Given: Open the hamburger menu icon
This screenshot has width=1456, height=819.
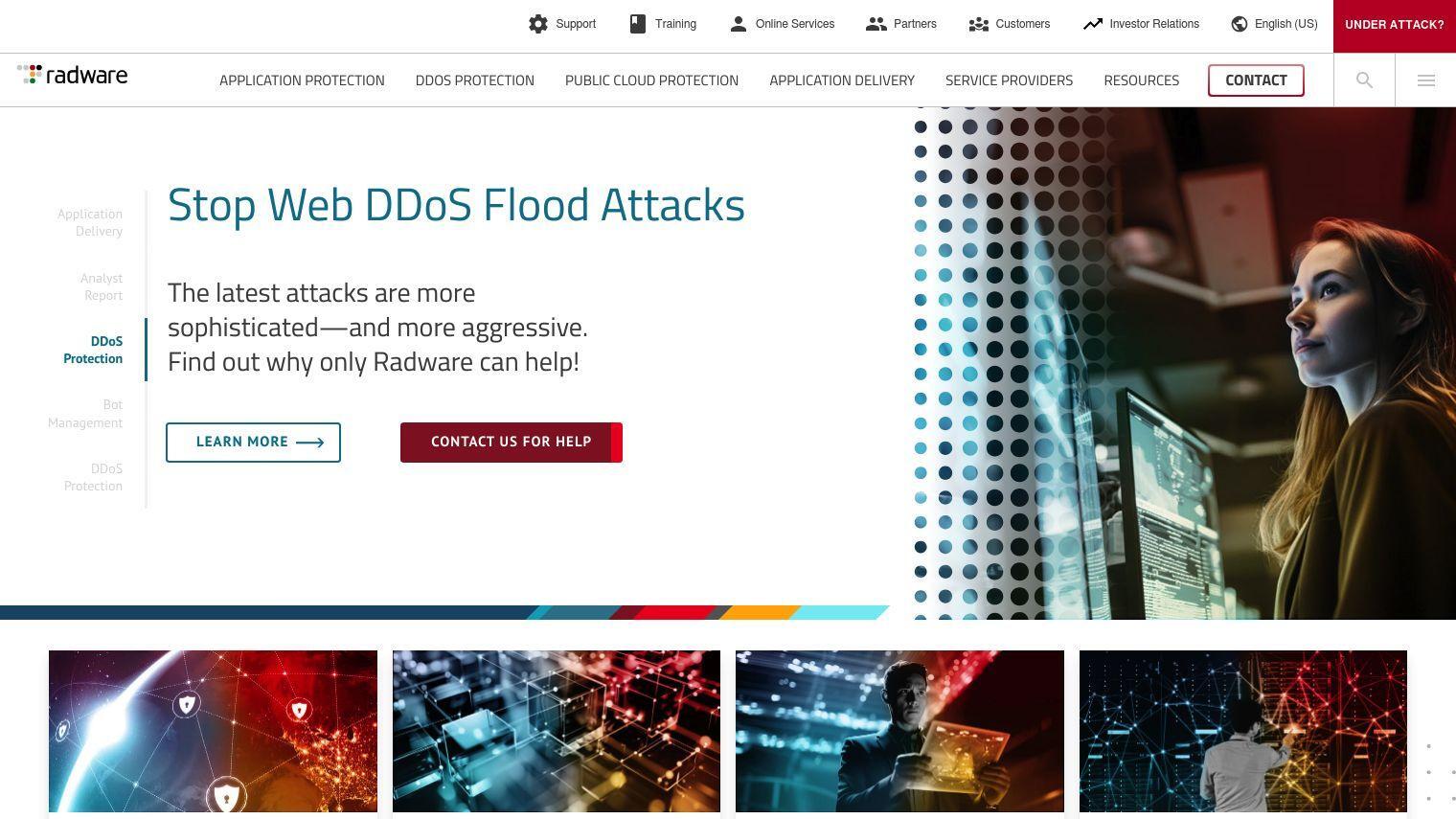Looking at the screenshot, I should click(1426, 80).
